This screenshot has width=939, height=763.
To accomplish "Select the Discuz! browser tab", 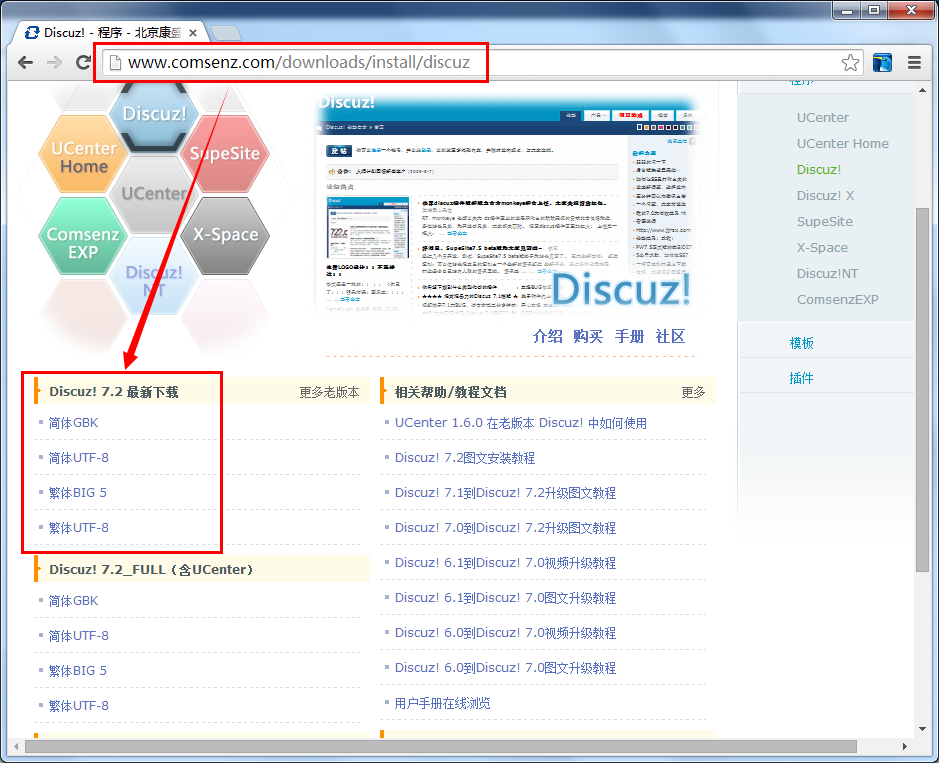I will click(110, 32).
